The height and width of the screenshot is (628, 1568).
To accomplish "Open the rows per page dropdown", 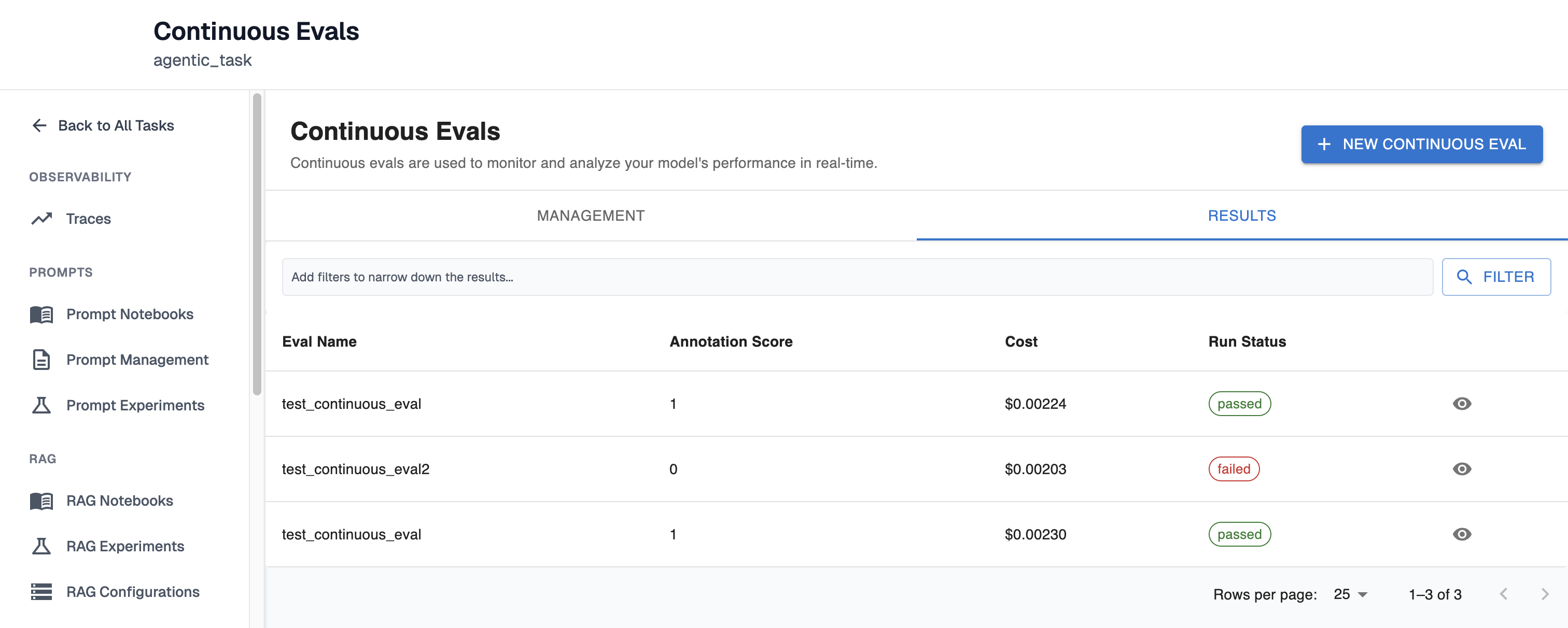I will (x=1350, y=594).
